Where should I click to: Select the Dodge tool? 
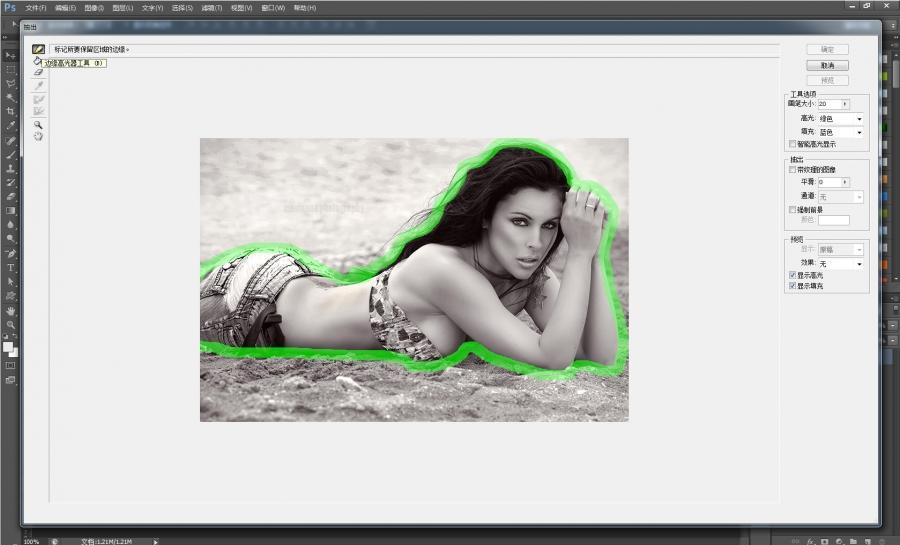(x=10, y=239)
